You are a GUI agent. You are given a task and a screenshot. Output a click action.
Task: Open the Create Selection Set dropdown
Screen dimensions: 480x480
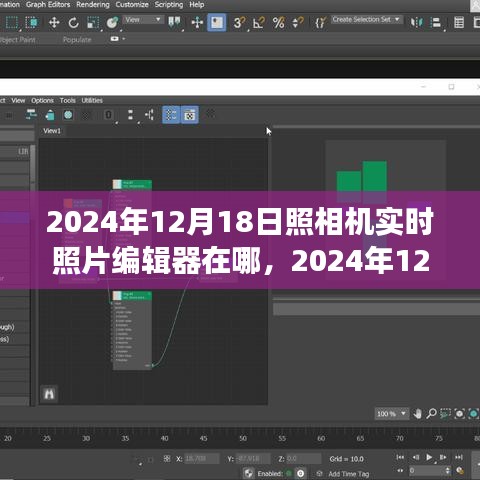tap(367, 20)
